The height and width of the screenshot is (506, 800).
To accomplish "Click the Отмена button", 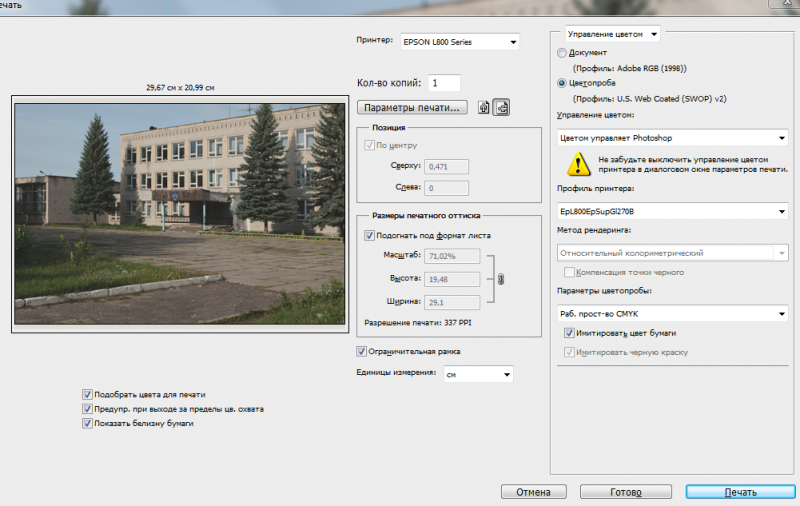I will coord(534,492).
